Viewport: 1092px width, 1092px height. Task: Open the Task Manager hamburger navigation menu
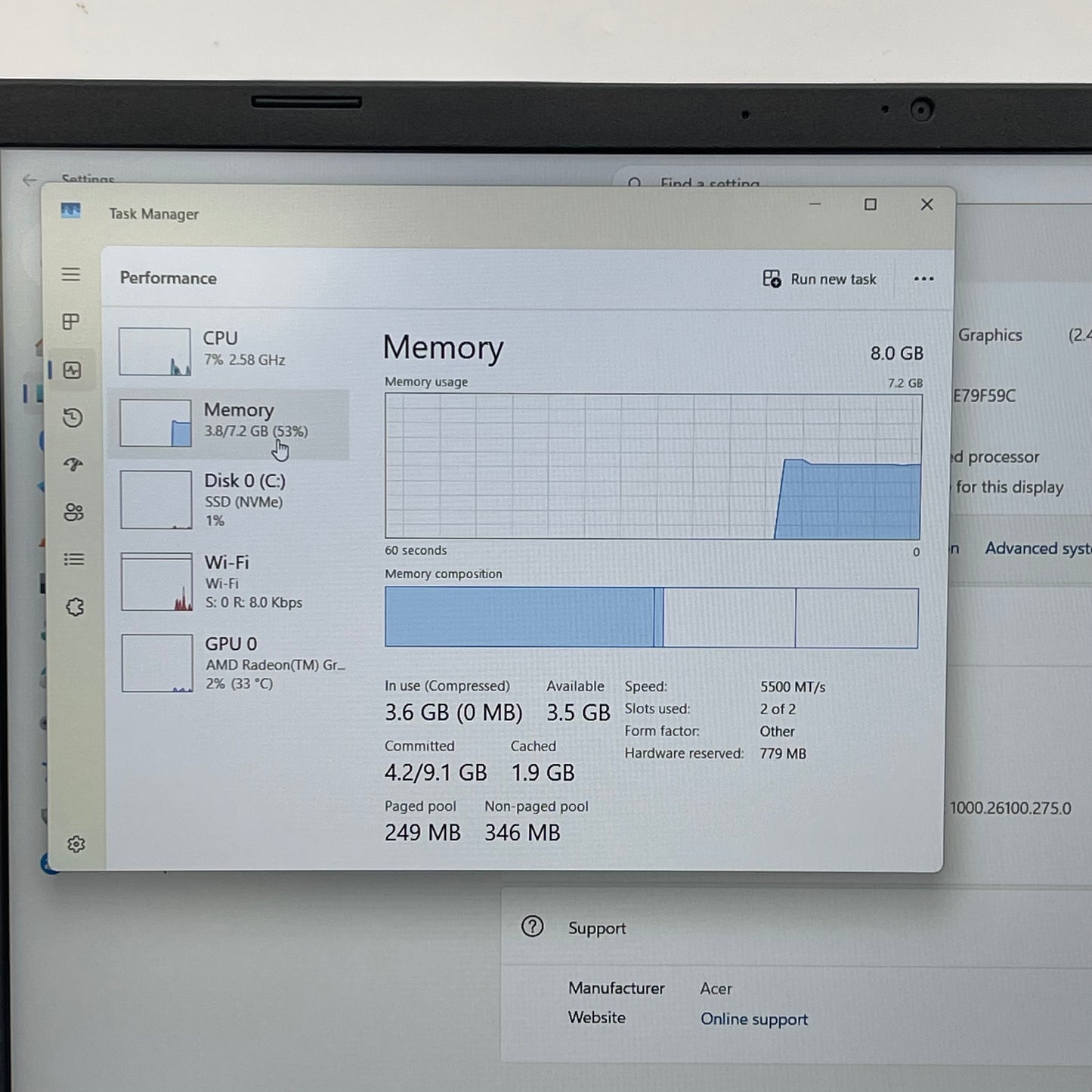[x=71, y=274]
